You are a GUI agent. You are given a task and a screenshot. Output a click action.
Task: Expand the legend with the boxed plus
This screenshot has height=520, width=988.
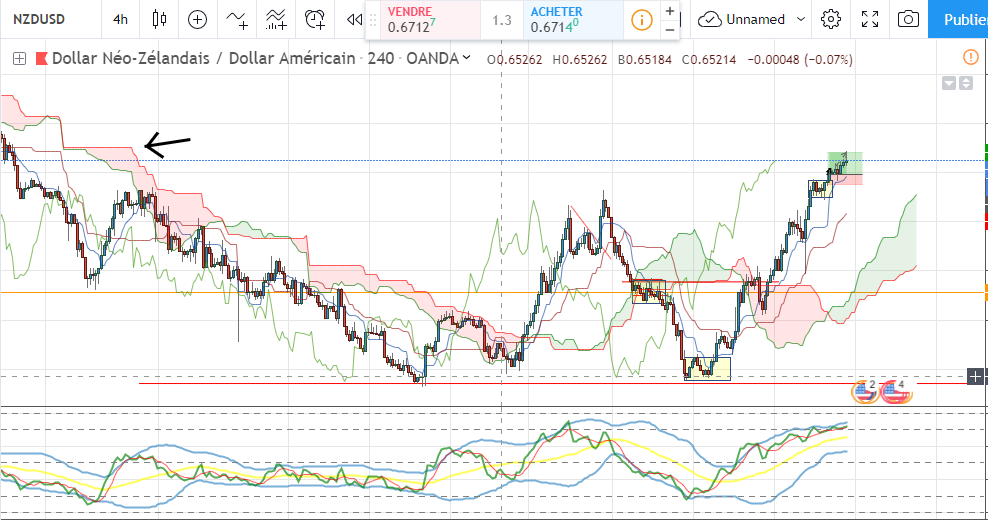[20, 59]
